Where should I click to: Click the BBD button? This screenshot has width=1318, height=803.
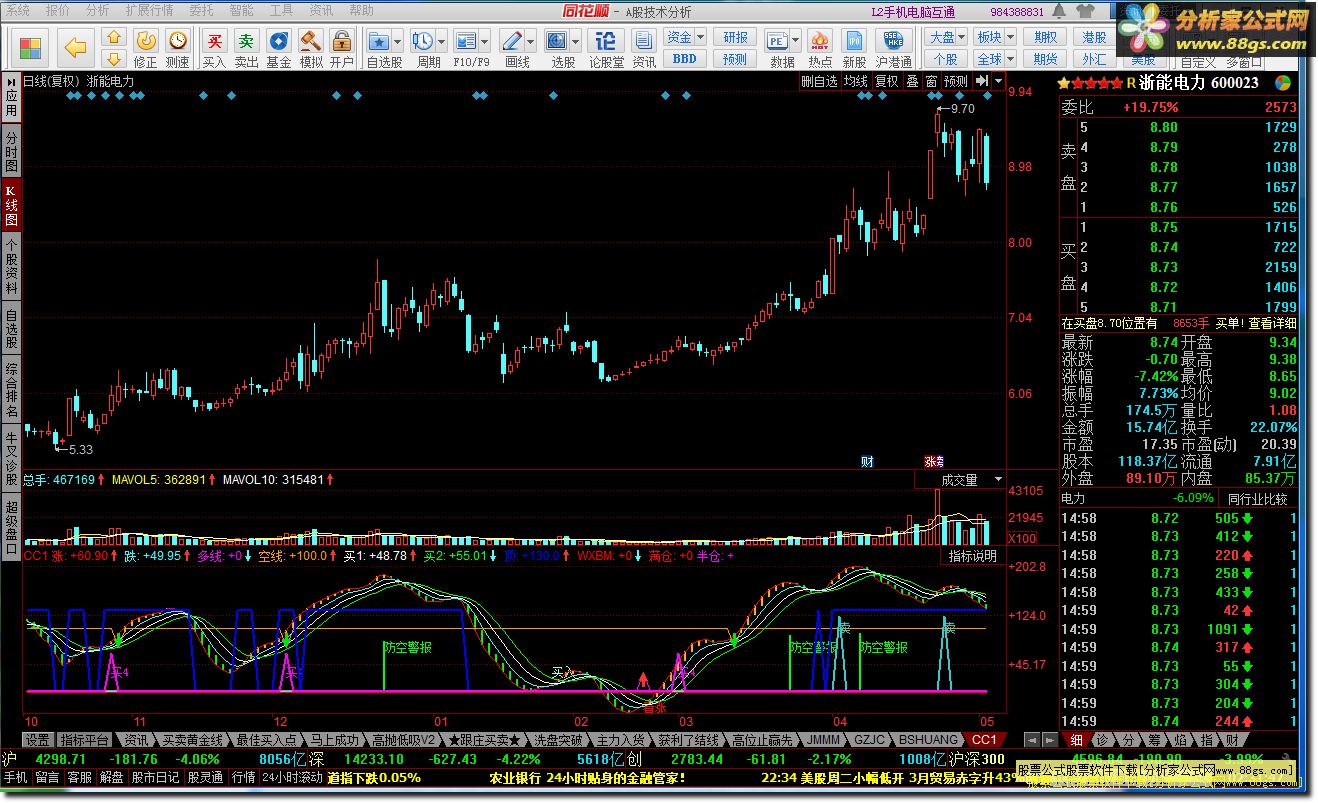coord(685,59)
